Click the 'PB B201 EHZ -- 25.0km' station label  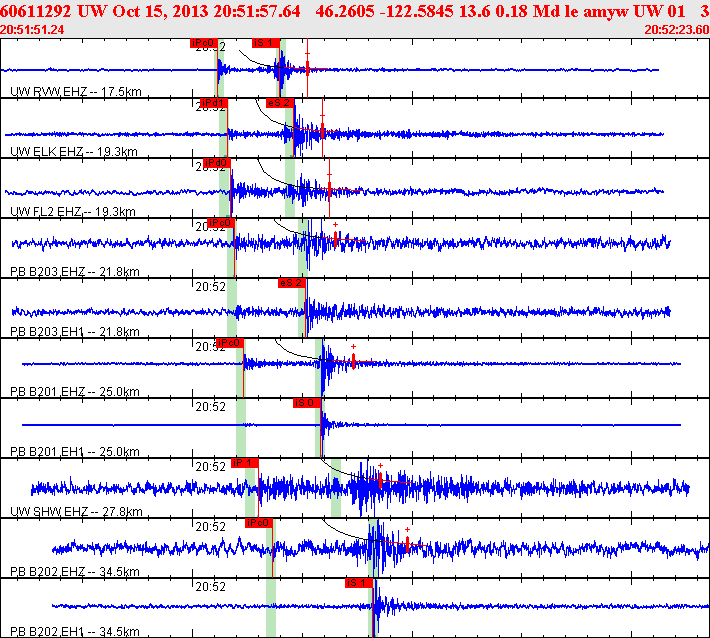75,392
